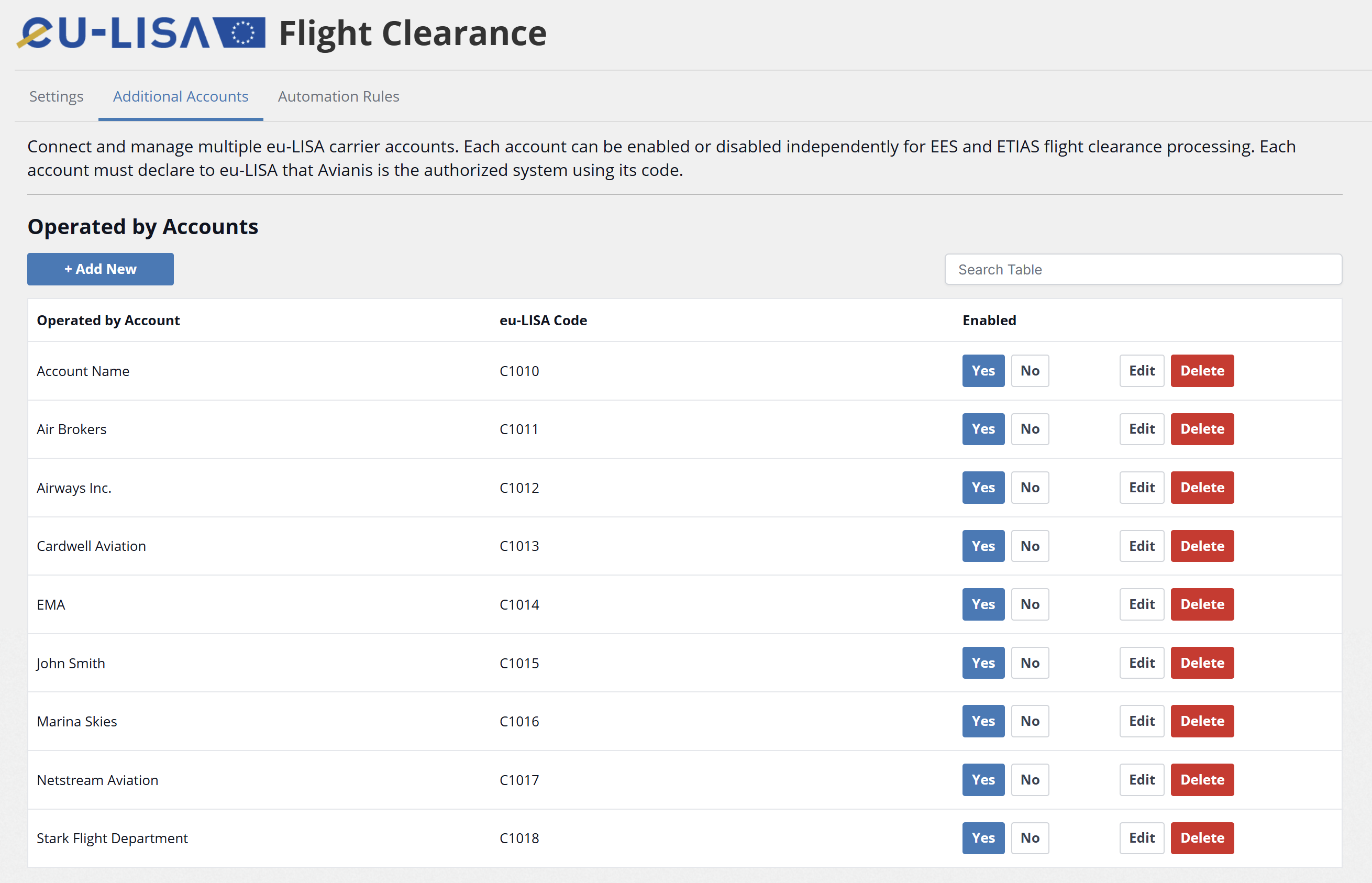The height and width of the screenshot is (883, 1372).
Task: Click the eu-LISA logo
Action: coord(140,32)
